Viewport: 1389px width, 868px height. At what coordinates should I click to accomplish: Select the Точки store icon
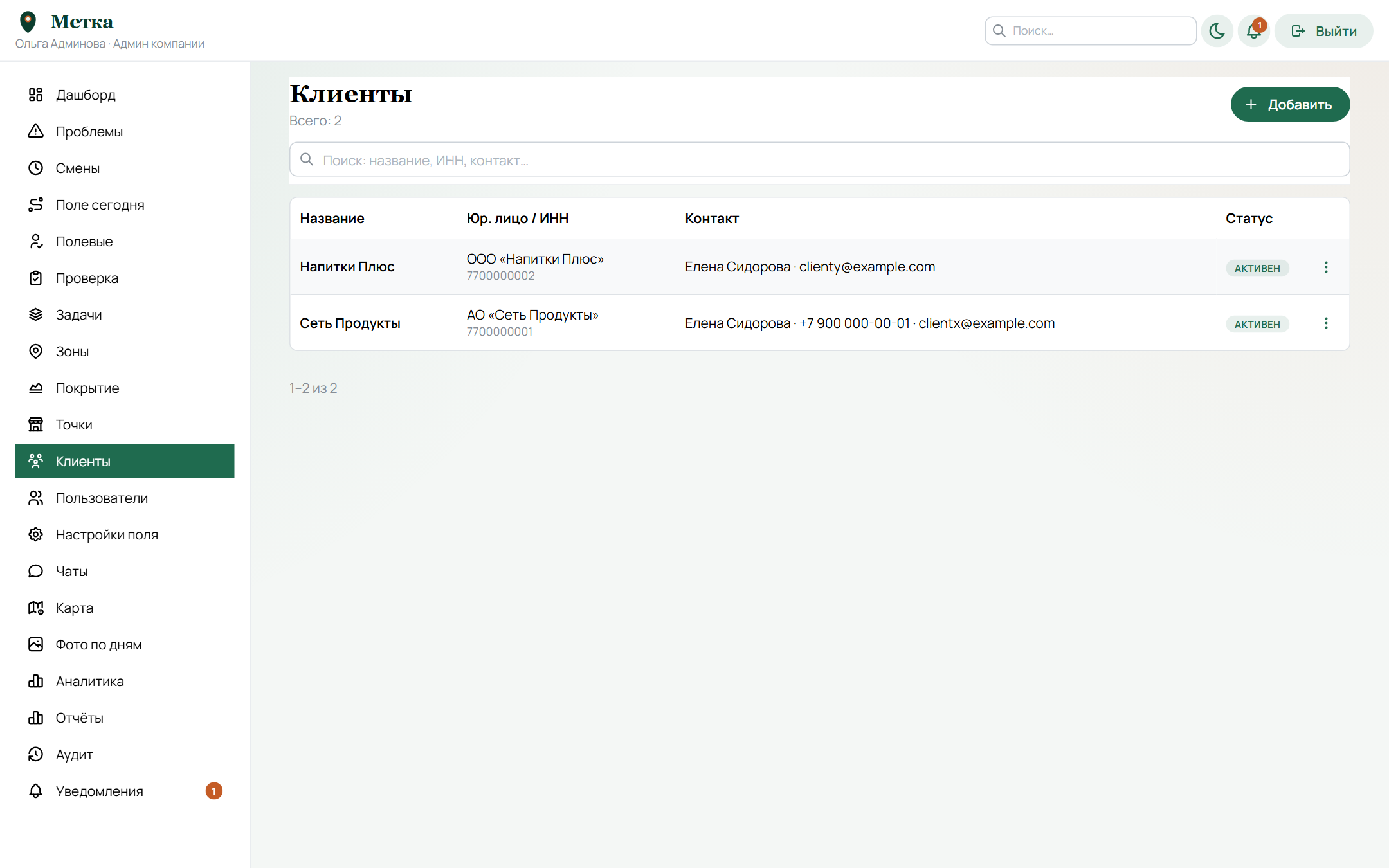point(36,424)
